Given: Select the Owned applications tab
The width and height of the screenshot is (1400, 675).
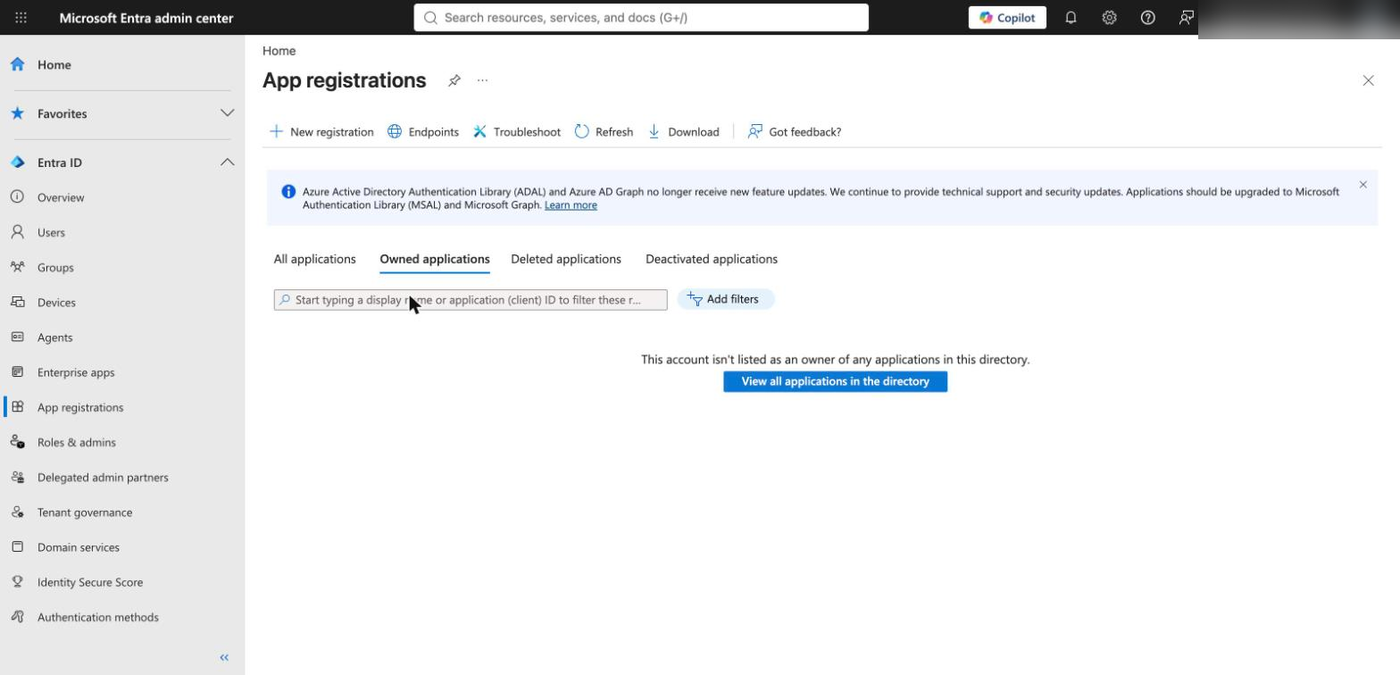Looking at the screenshot, I should (x=435, y=259).
